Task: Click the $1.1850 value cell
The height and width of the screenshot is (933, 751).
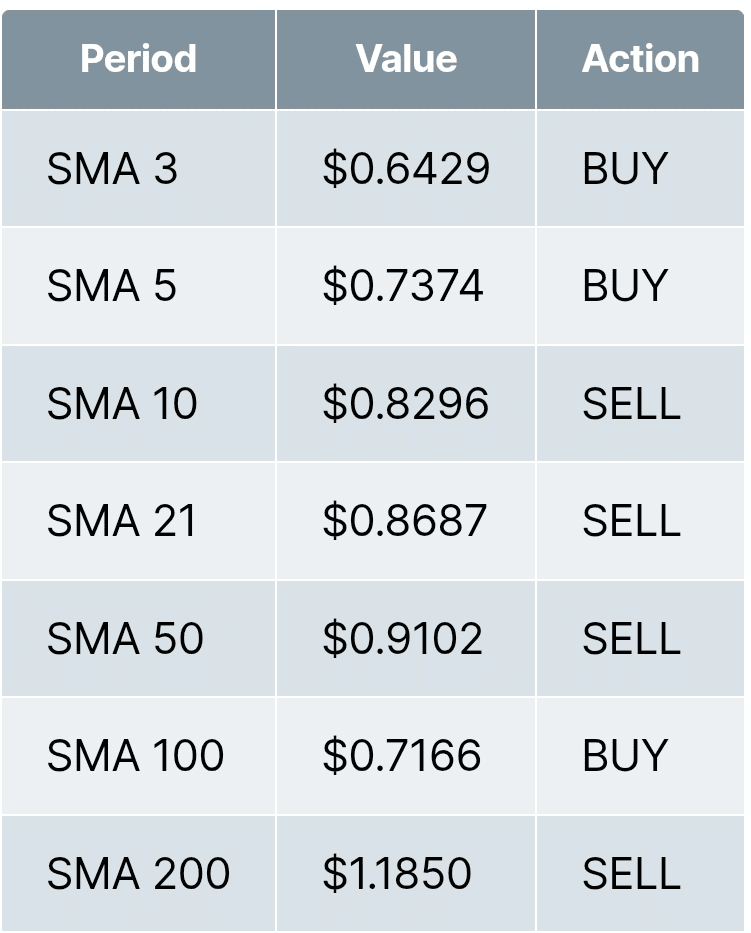Action: pyautogui.click(x=397, y=873)
